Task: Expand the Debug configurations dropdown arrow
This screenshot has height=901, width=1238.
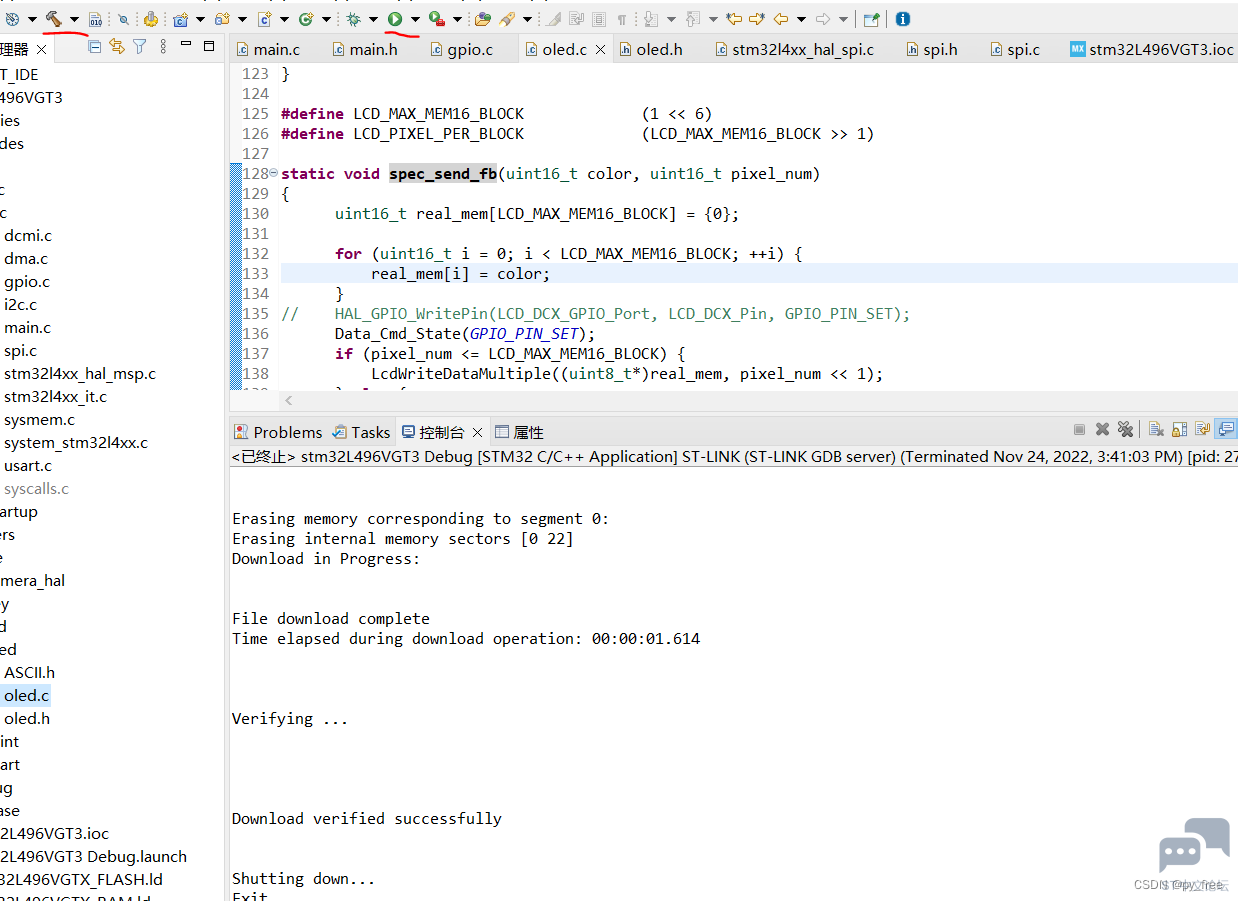Action: pyautogui.click(x=373, y=19)
